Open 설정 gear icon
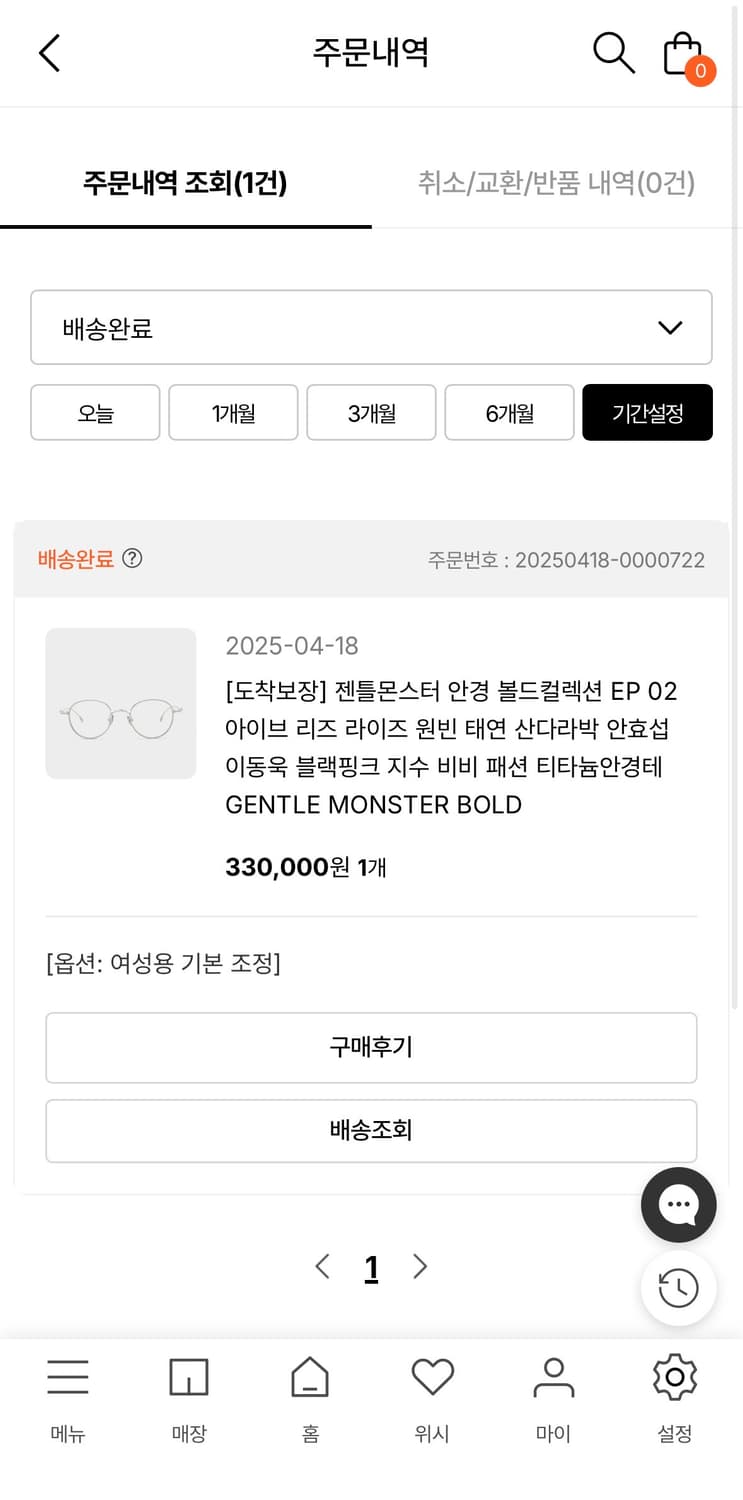Image resolution: width=743 pixels, height=1500 pixels. pos(674,1378)
